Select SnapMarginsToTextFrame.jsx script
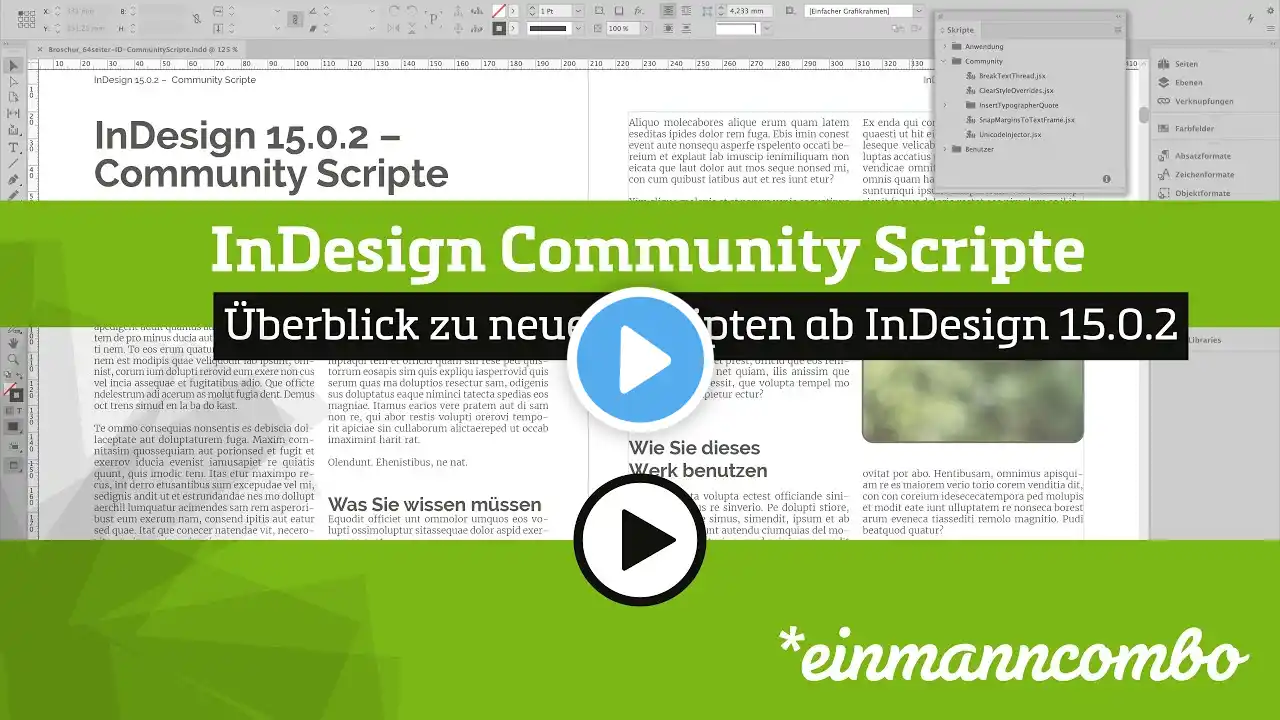The image size is (1280, 720). click(x=1026, y=120)
